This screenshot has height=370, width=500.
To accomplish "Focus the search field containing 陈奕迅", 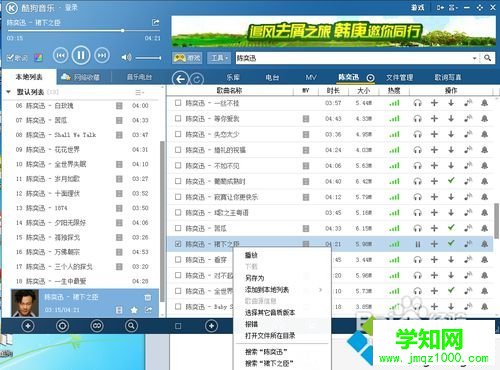I will 353,58.
